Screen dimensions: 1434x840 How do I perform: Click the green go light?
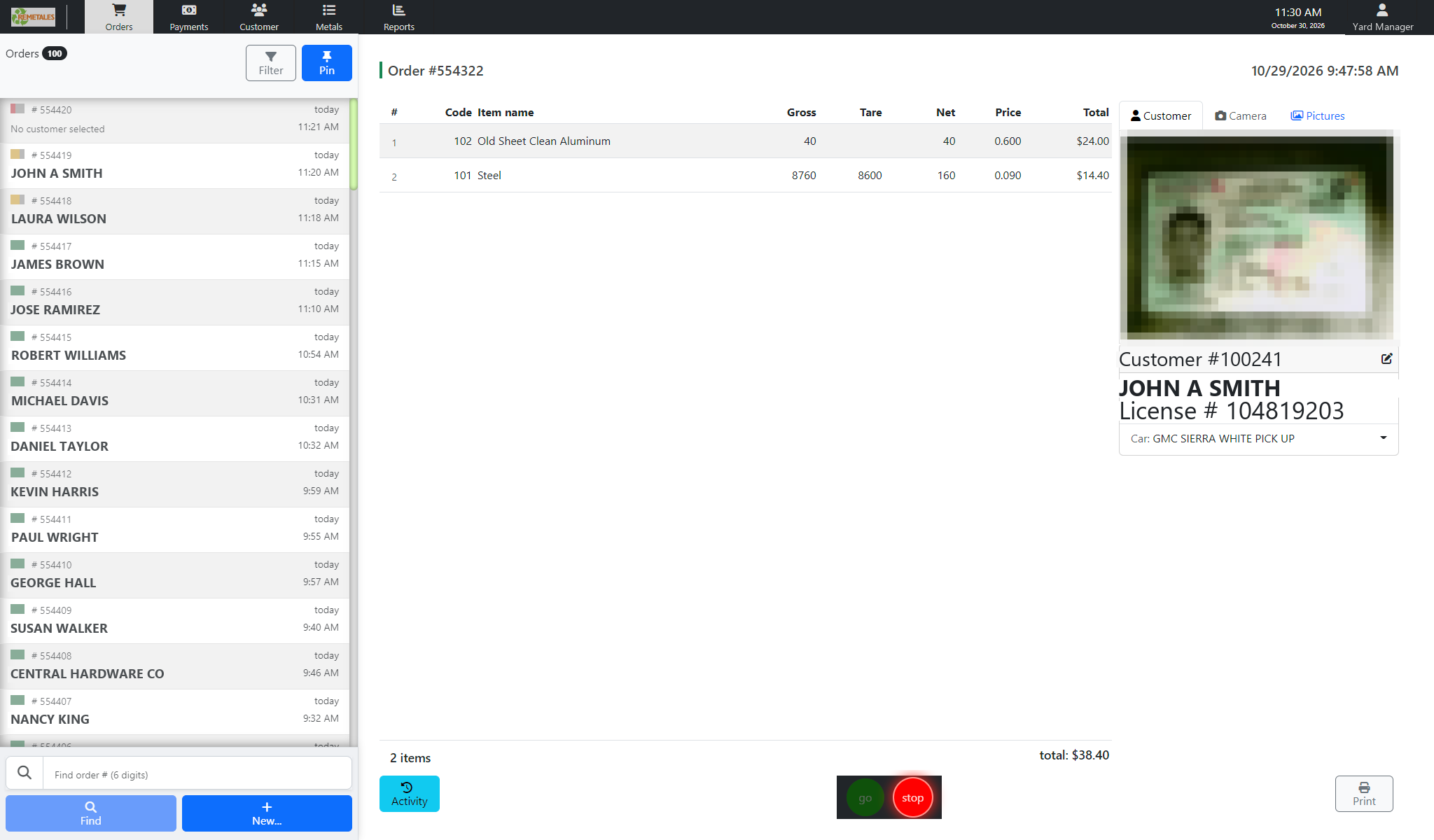point(865,798)
